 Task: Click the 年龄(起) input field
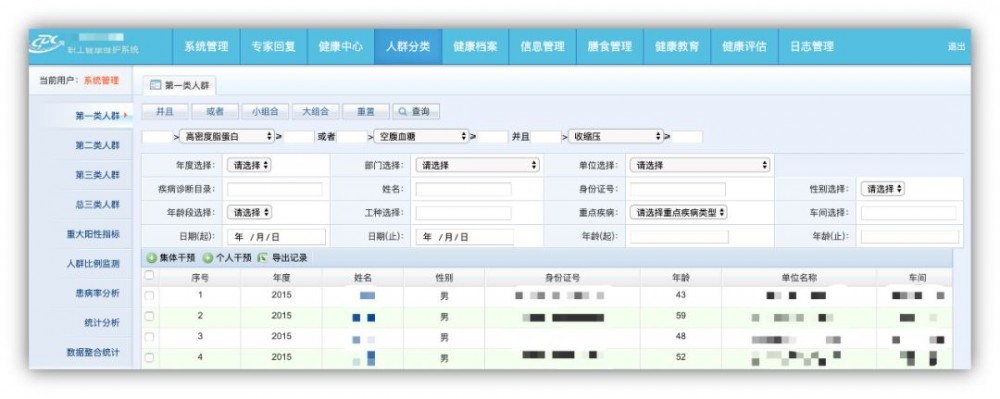coord(679,236)
